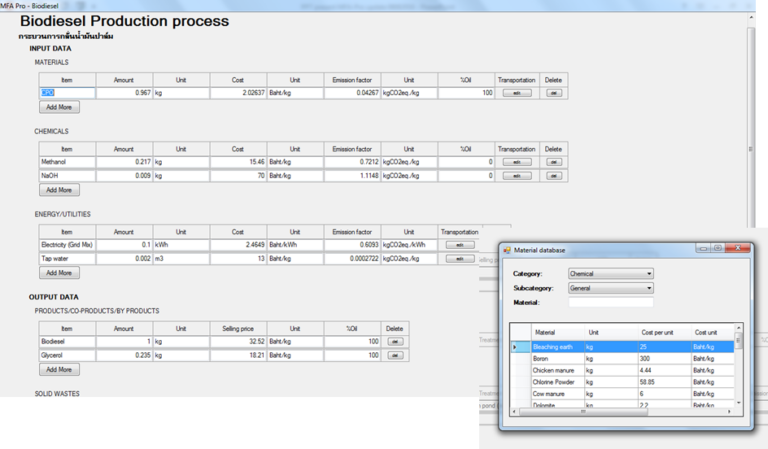Delete the Biodiesel product row
768x449 pixels.
point(394,341)
